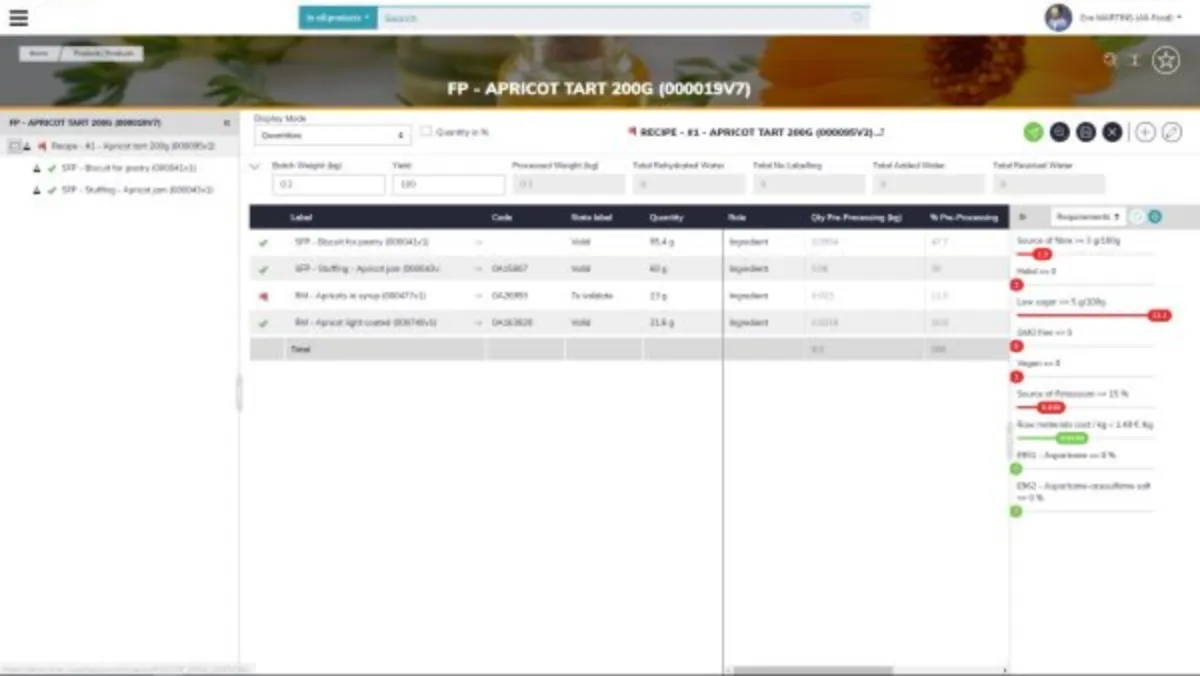This screenshot has height=676, width=1200.
Task: Click the arrow icon in Apricots in syrup row
Action: 478,297
